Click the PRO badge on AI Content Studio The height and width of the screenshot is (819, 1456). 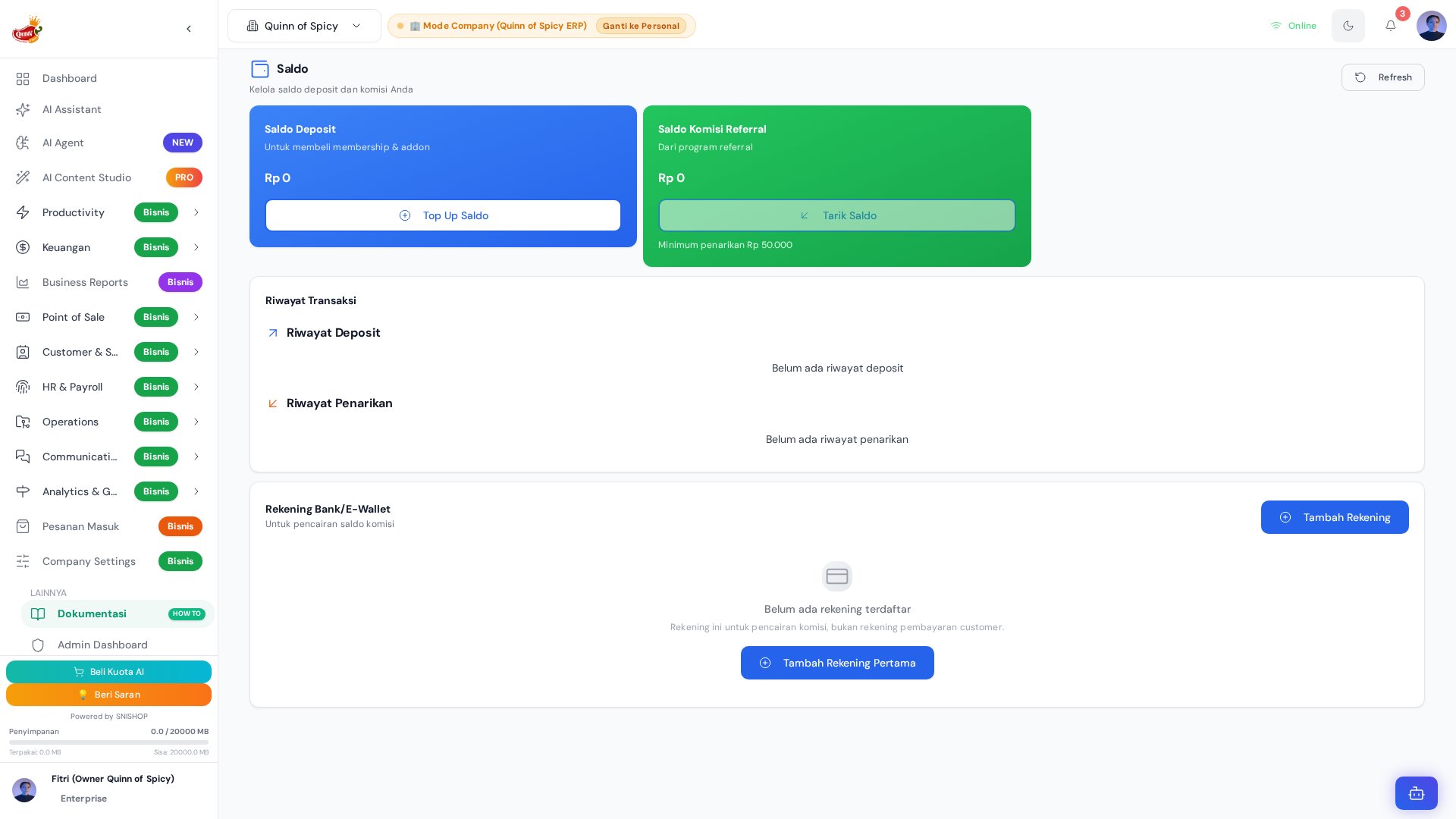click(184, 177)
